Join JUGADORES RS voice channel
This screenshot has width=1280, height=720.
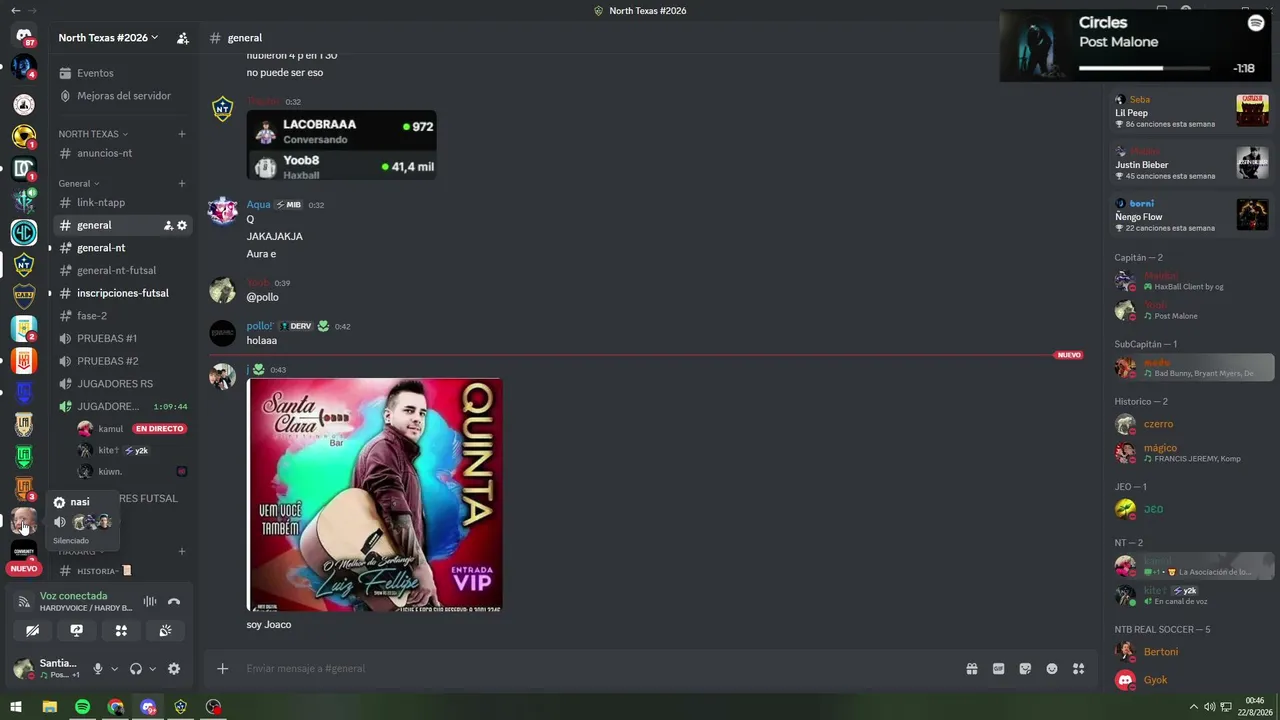(120, 384)
